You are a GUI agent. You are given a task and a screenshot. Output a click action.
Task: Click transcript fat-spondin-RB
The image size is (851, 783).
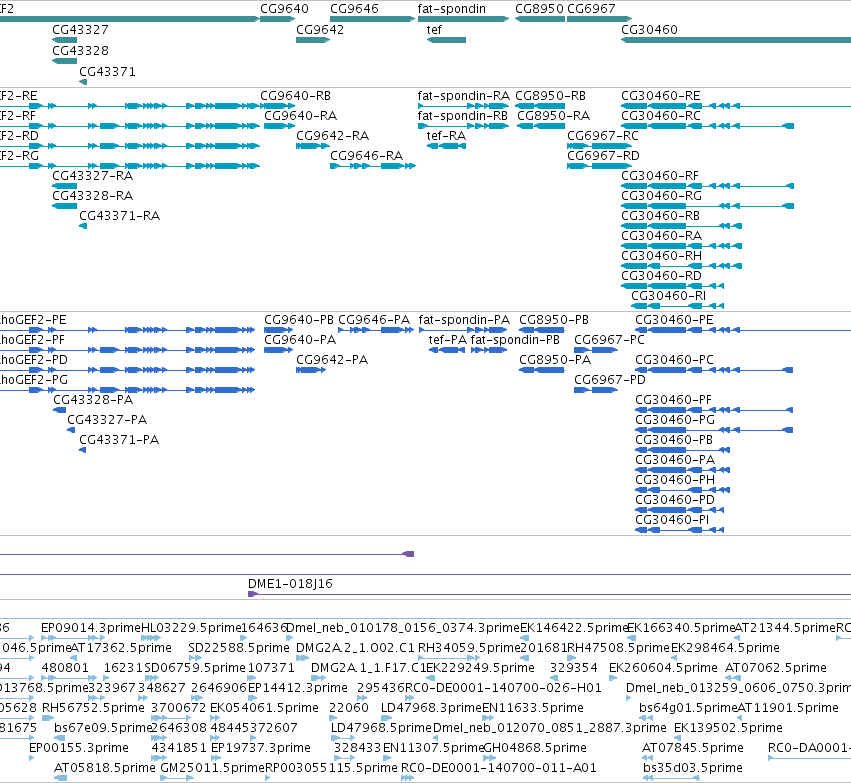[x=462, y=116]
